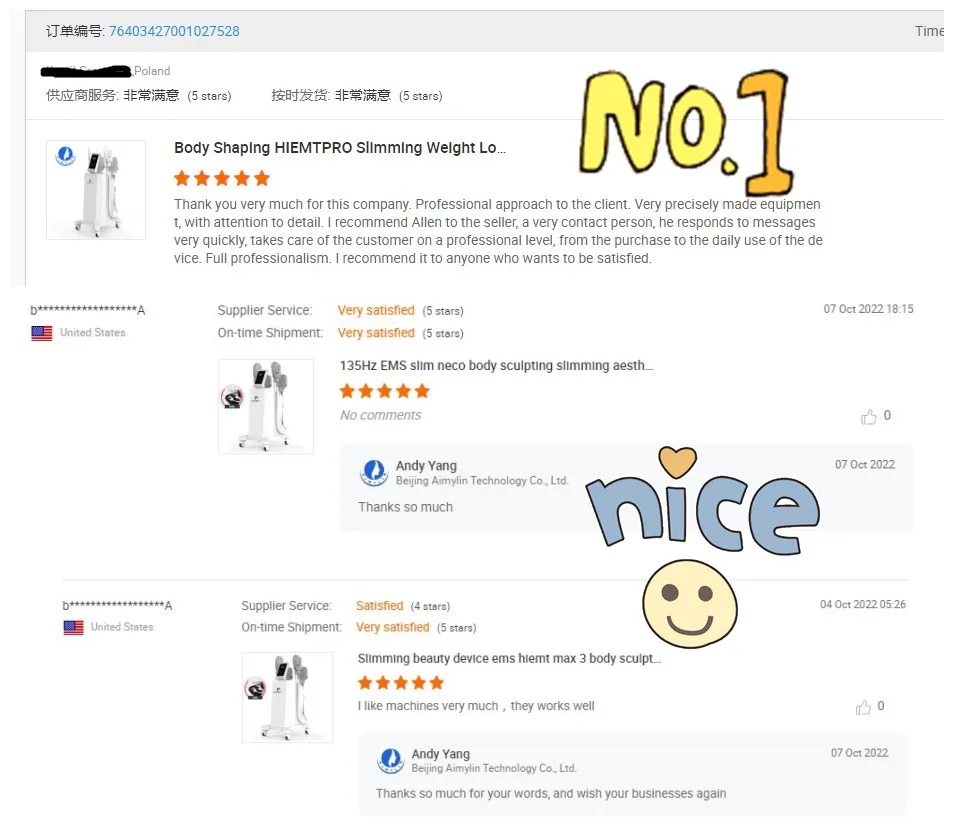Click United States flag of second reviewer
The height and width of the screenshot is (831, 954).
pos(74,627)
